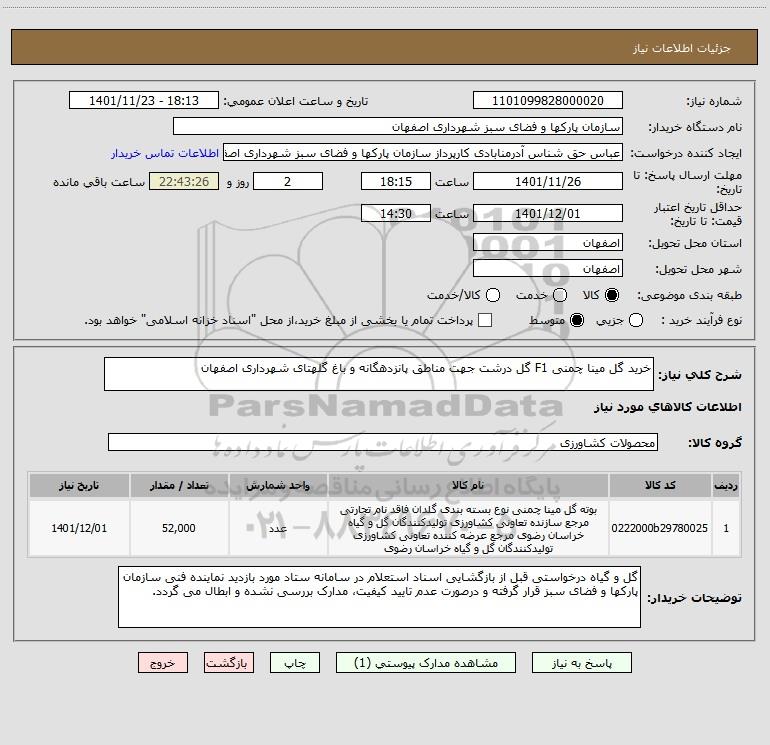Click ردیف column header
The height and width of the screenshot is (745, 770).
point(726,485)
